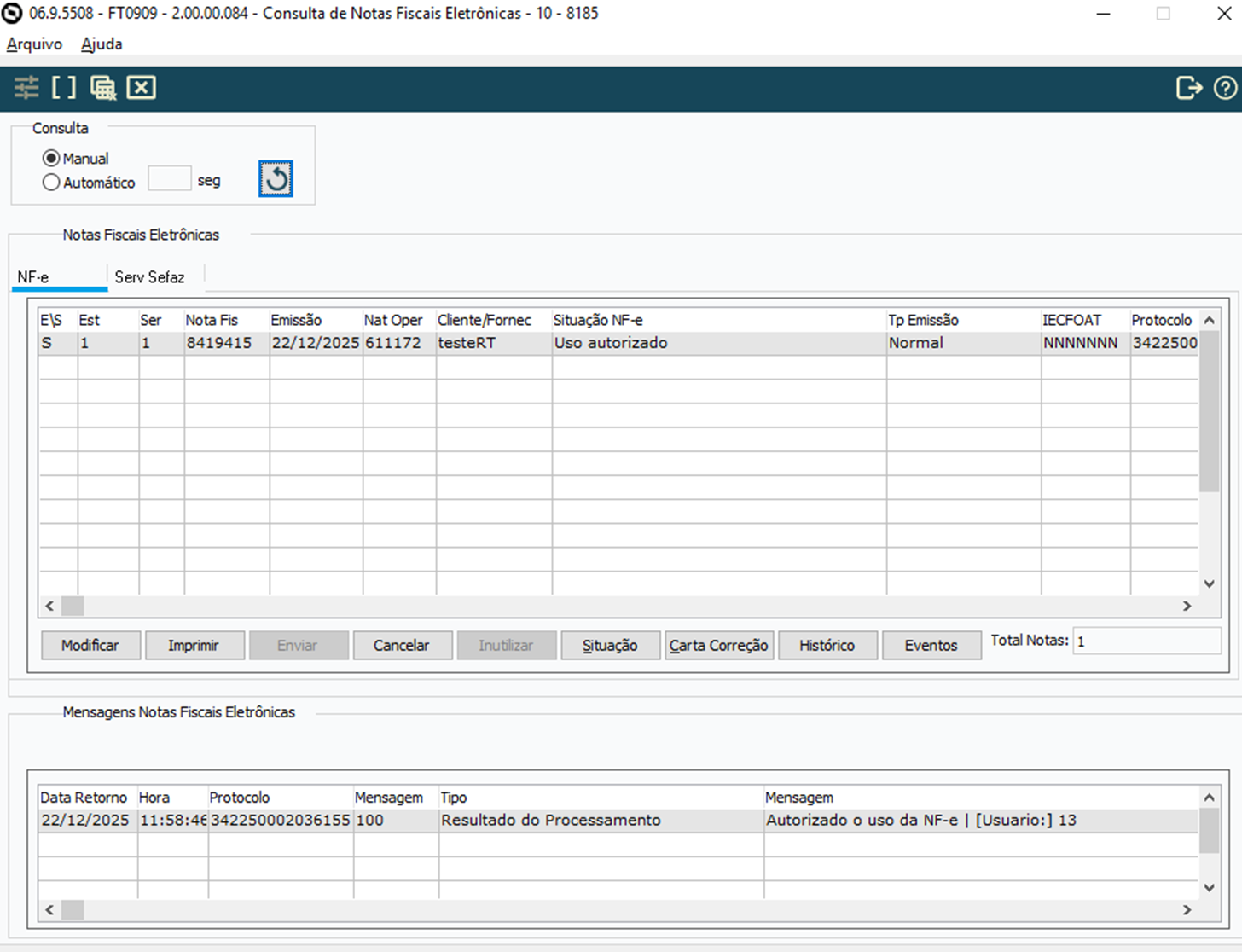Click the 'Tp Emissão' column header
Screen dimensions: 1242x952
[964, 320]
